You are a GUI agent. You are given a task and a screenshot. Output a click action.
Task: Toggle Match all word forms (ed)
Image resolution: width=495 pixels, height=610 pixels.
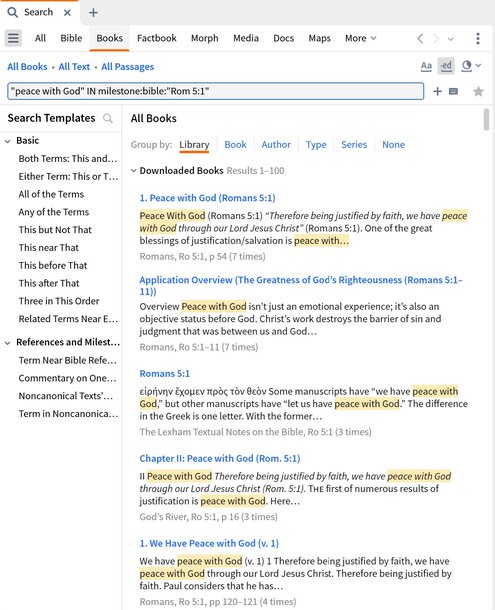pos(446,66)
